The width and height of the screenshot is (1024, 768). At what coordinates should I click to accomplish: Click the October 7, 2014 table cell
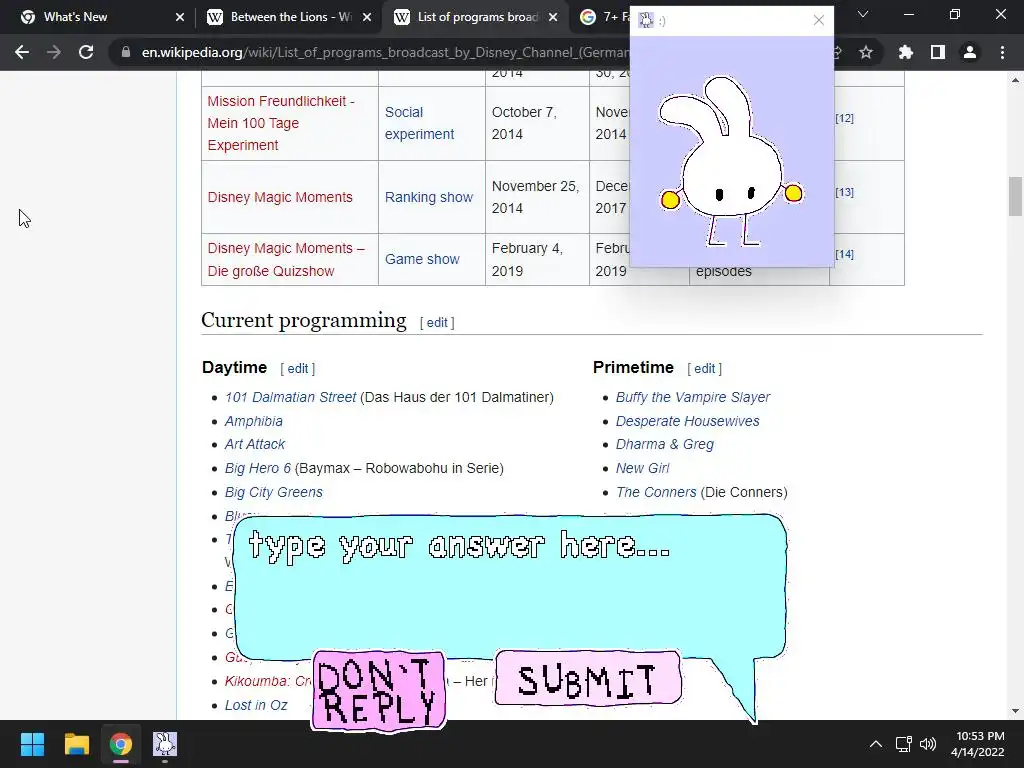click(537, 123)
